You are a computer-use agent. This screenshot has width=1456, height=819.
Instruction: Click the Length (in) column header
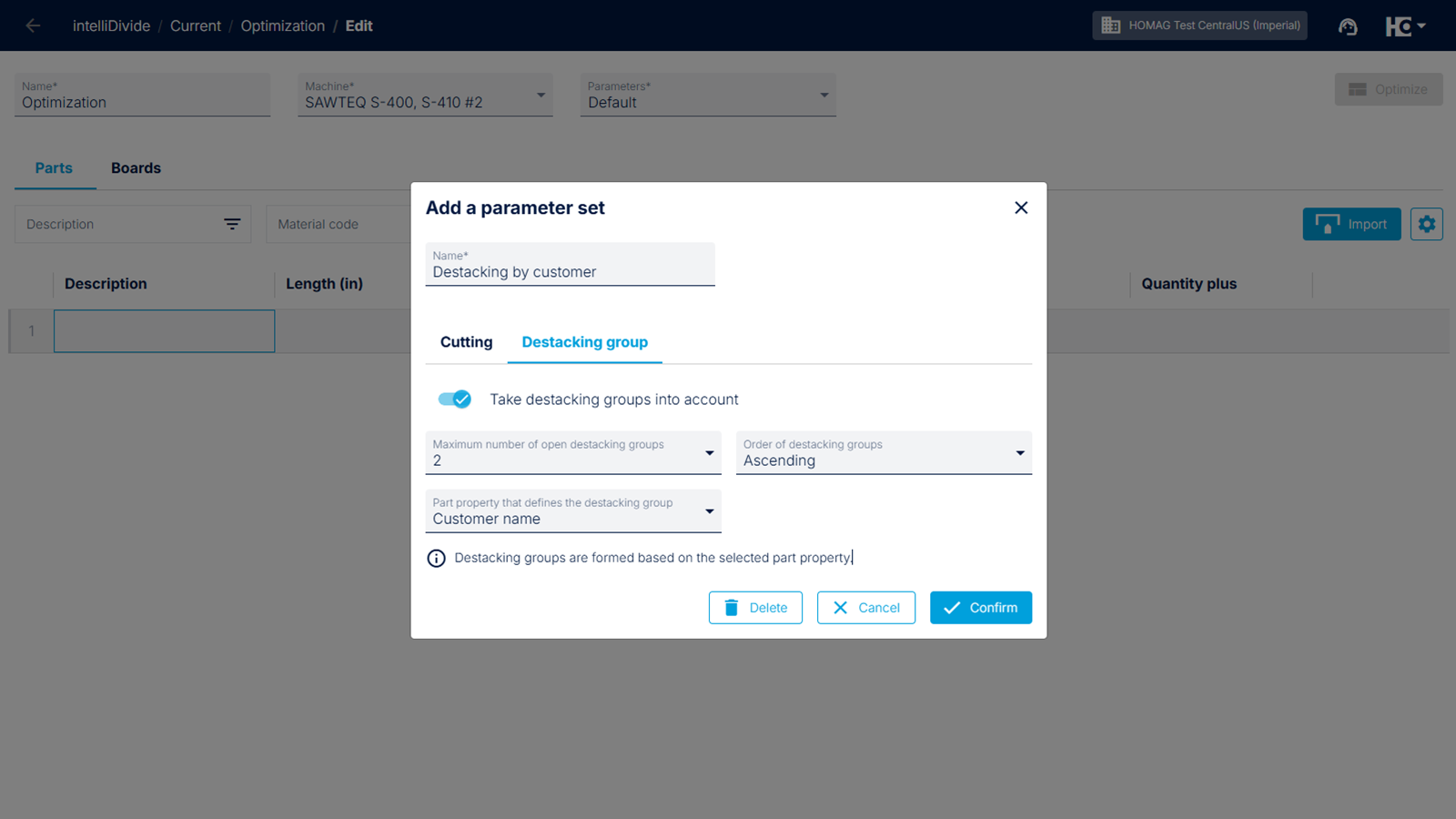coord(324,284)
